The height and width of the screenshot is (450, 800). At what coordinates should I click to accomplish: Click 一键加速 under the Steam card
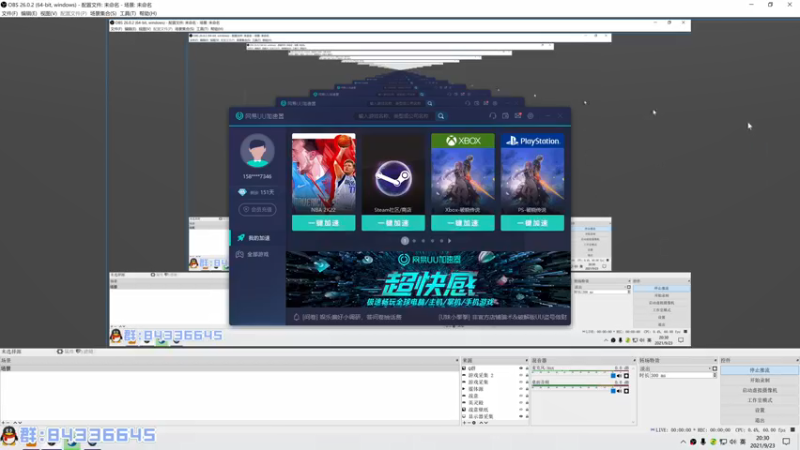pos(393,223)
